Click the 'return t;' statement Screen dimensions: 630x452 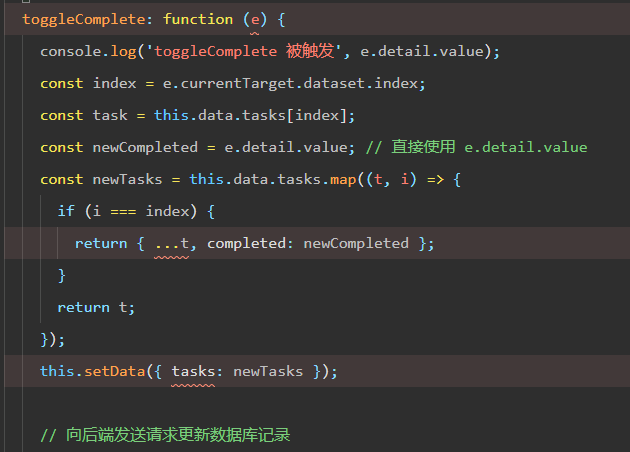coord(96,307)
